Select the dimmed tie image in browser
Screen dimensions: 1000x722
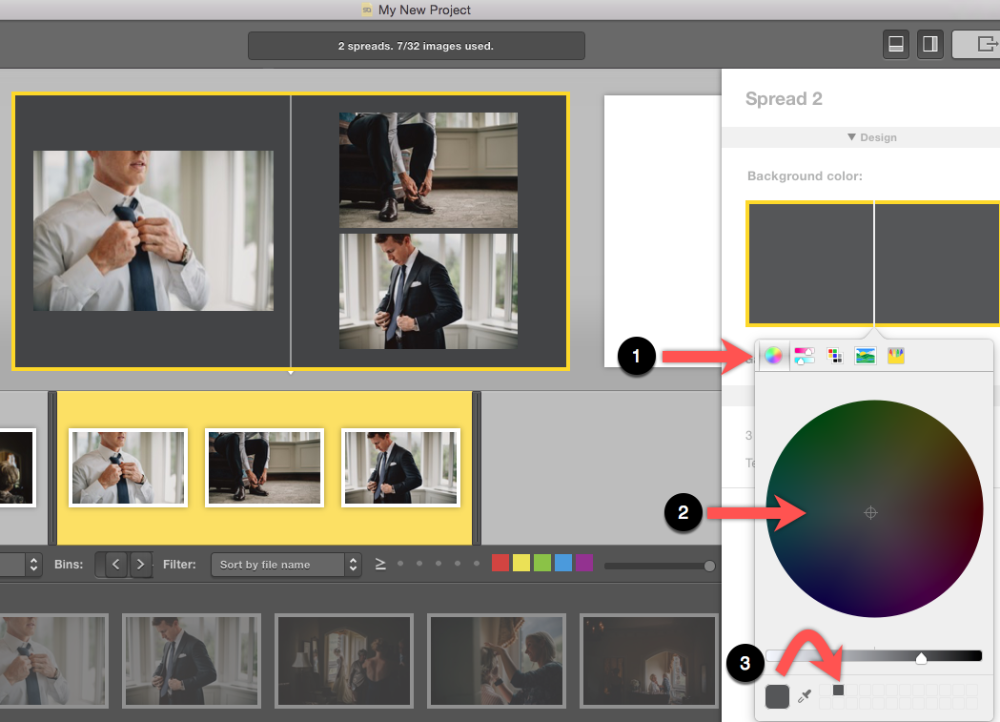click(53, 661)
